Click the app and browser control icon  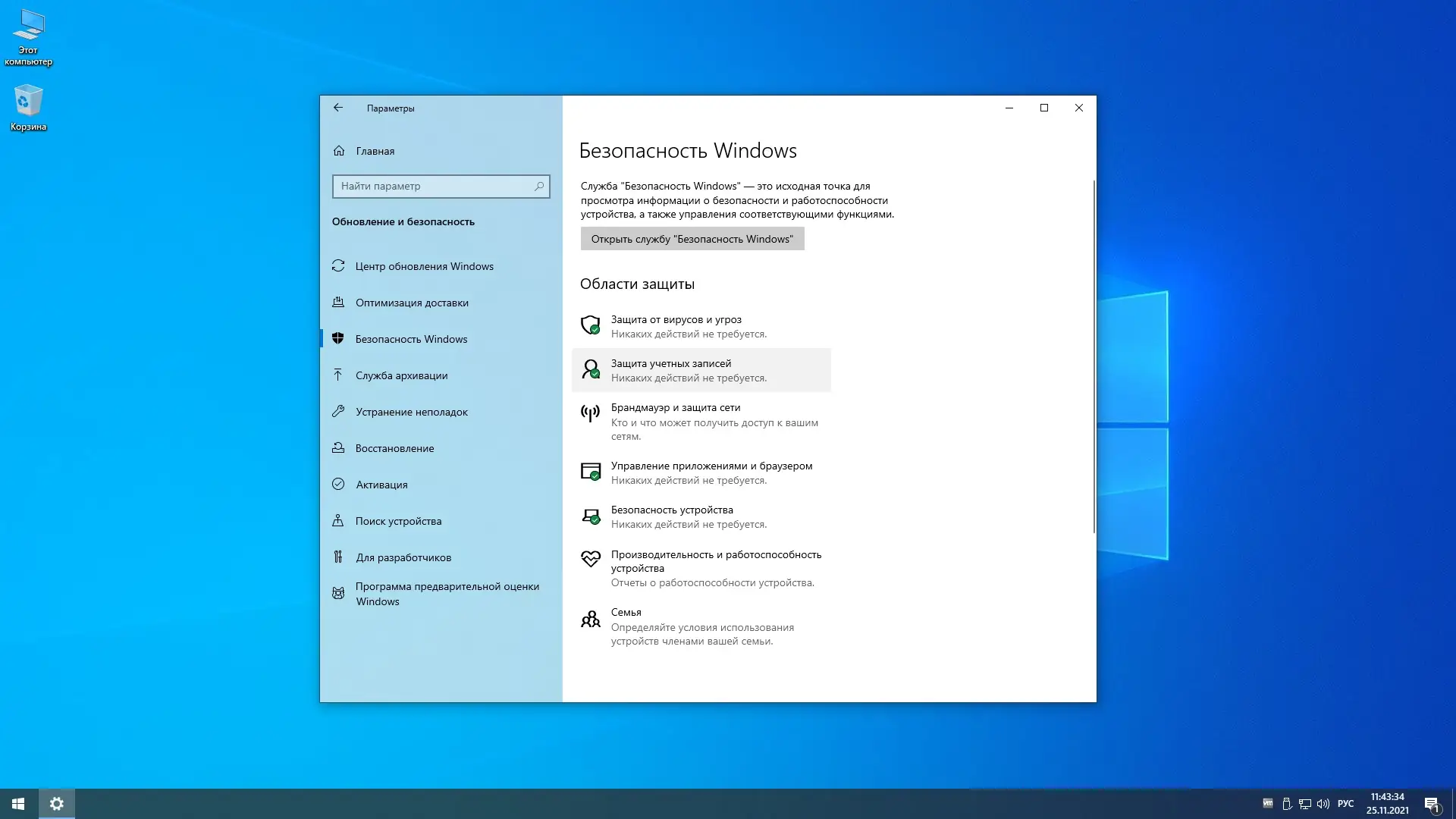click(590, 472)
